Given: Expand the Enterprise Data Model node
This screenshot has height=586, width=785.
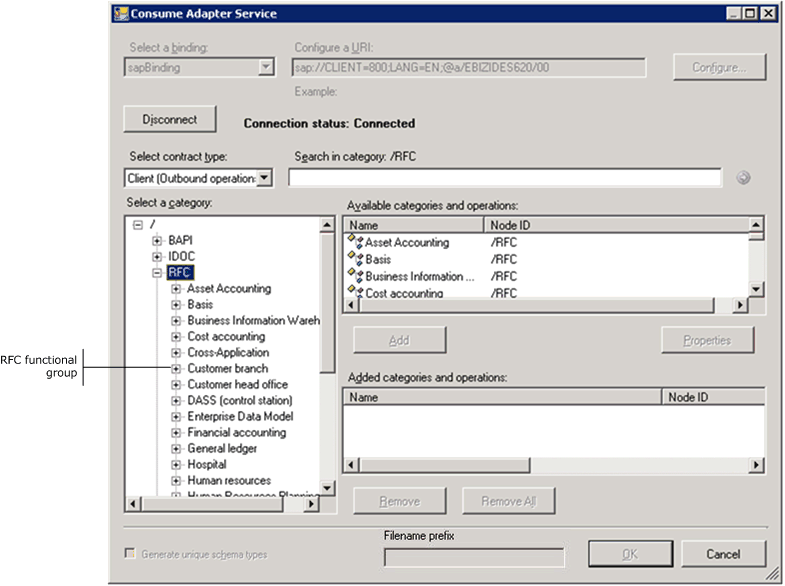Looking at the screenshot, I should [x=176, y=417].
